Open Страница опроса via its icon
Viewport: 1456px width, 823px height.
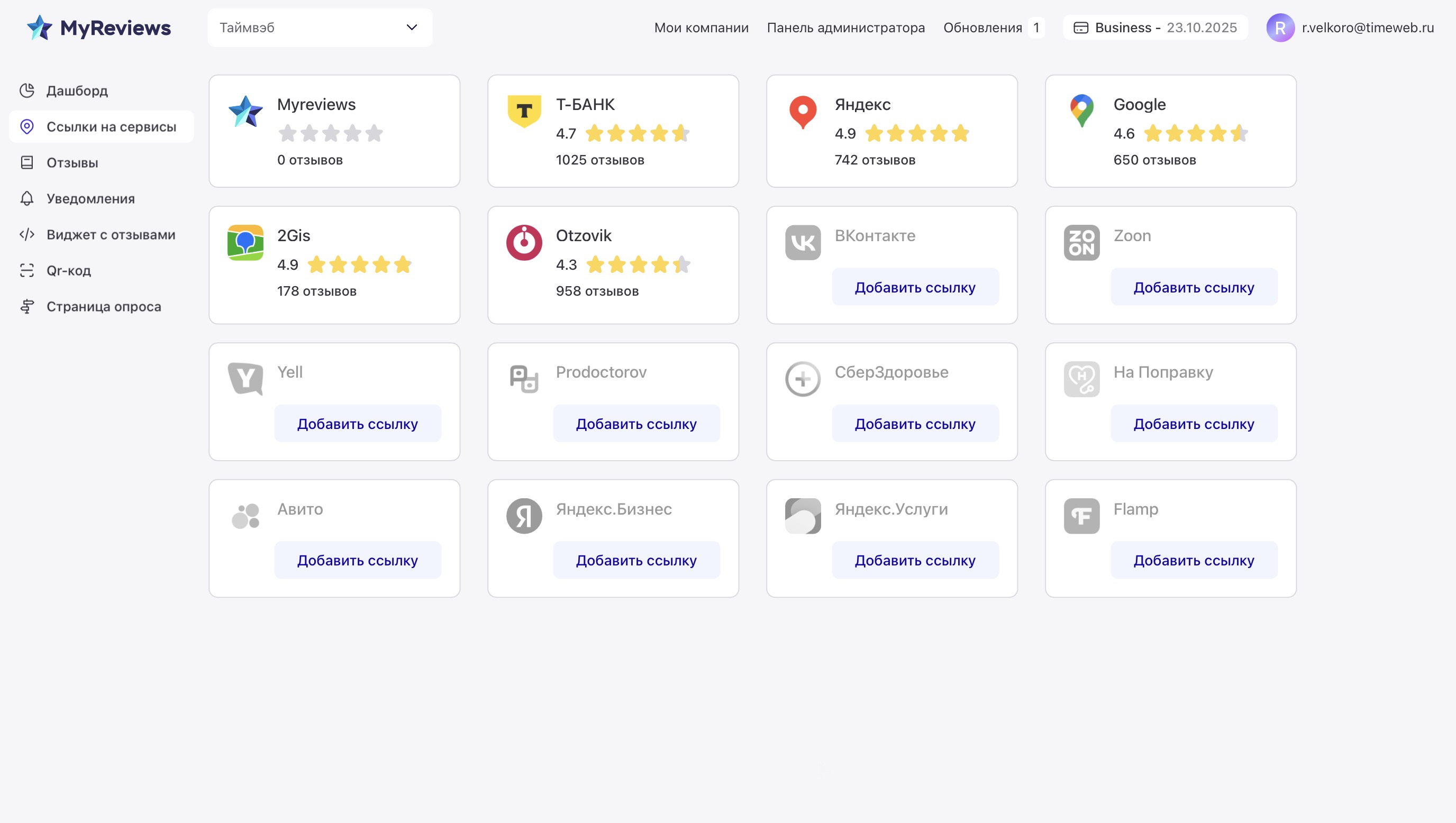26,306
